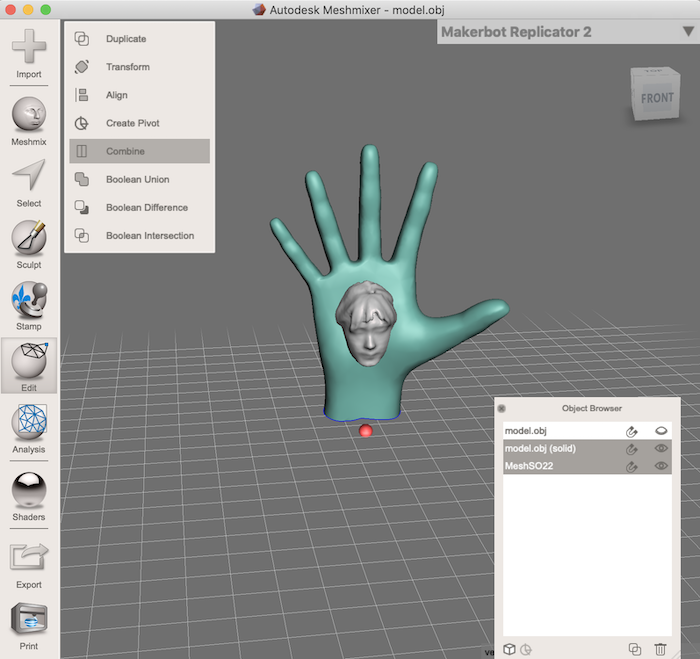Image resolution: width=700 pixels, height=659 pixels.
Task: Click duplicate icon in Object Browser footer
Action: 635,649
